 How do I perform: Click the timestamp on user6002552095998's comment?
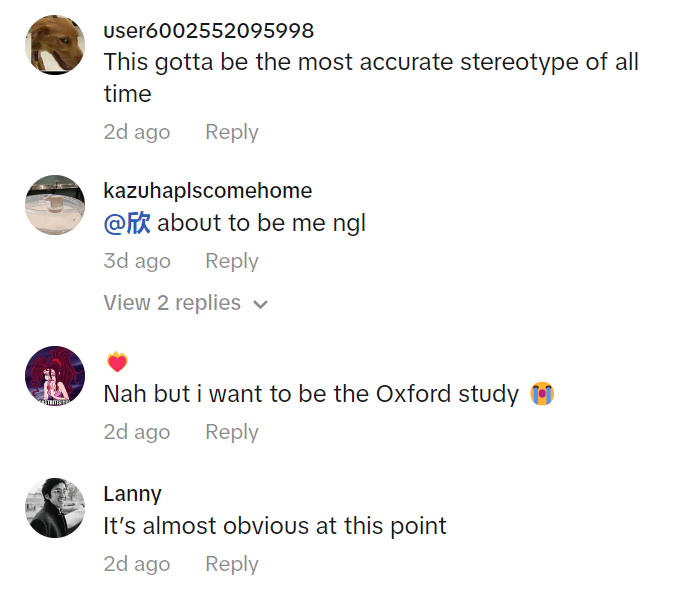coord(136,132)
